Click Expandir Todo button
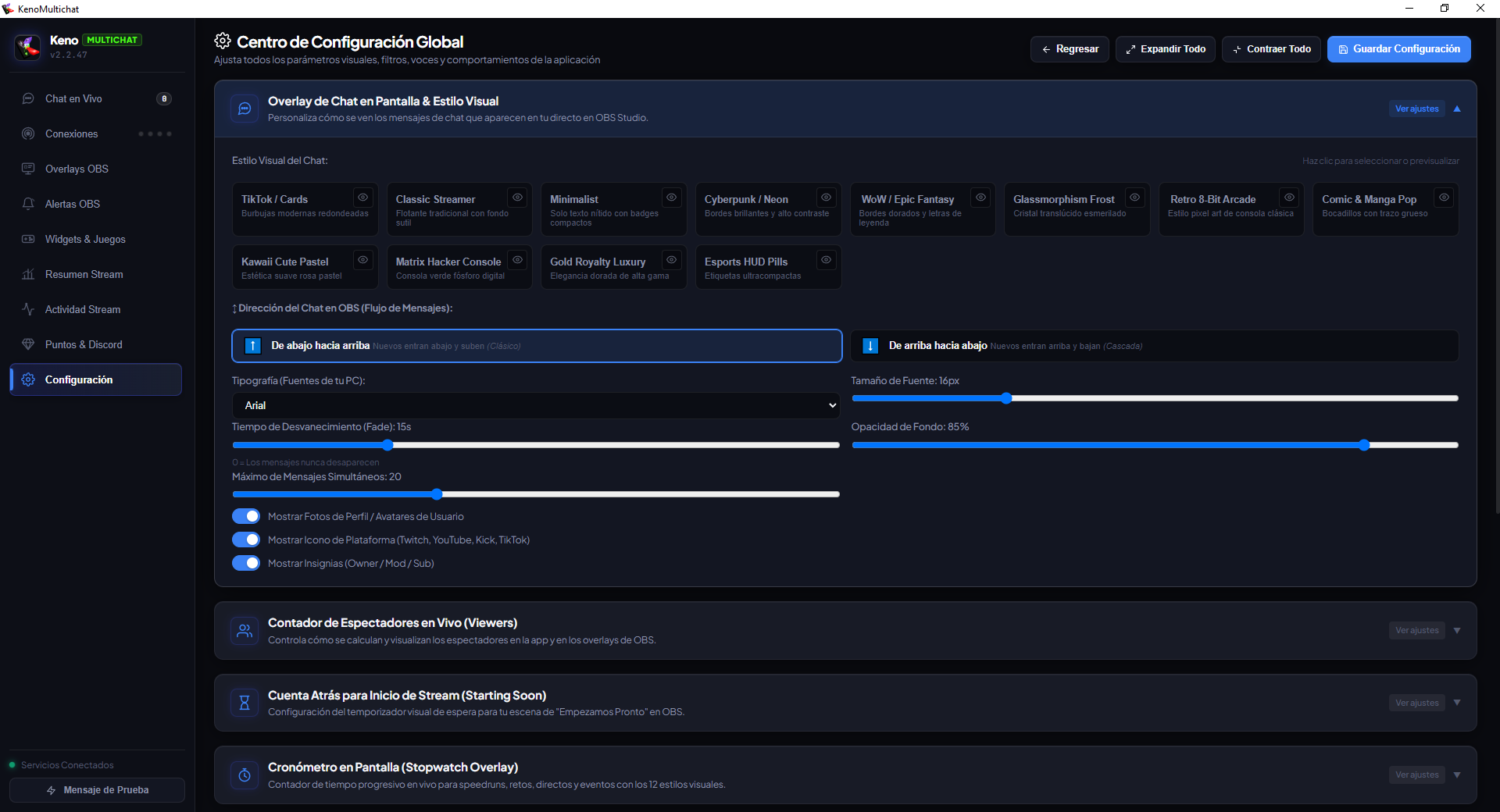1500x812 pixels. click(x=1166, y=49)
